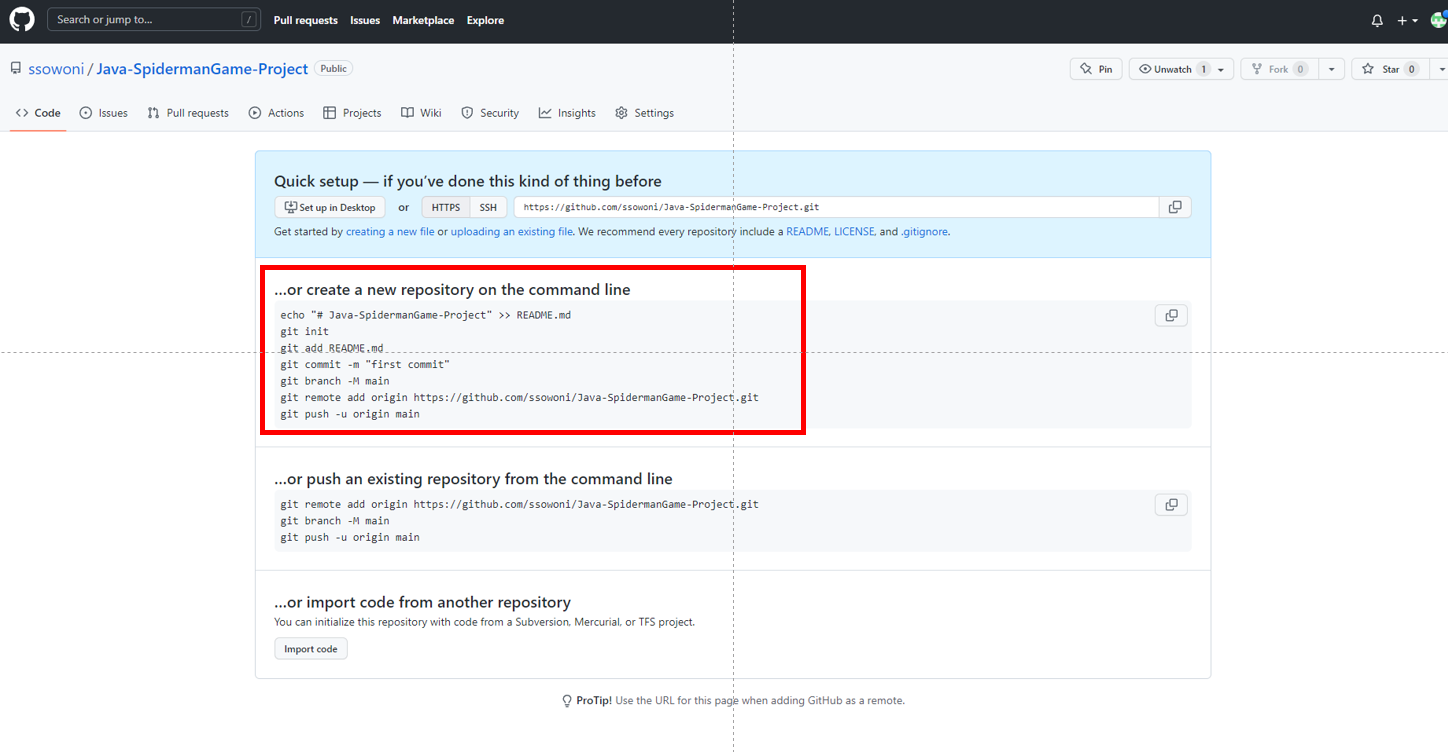The image size is (1448, 752).
Task: Pin this repository
Action: pyautogui.click(x=1095, y=69)
